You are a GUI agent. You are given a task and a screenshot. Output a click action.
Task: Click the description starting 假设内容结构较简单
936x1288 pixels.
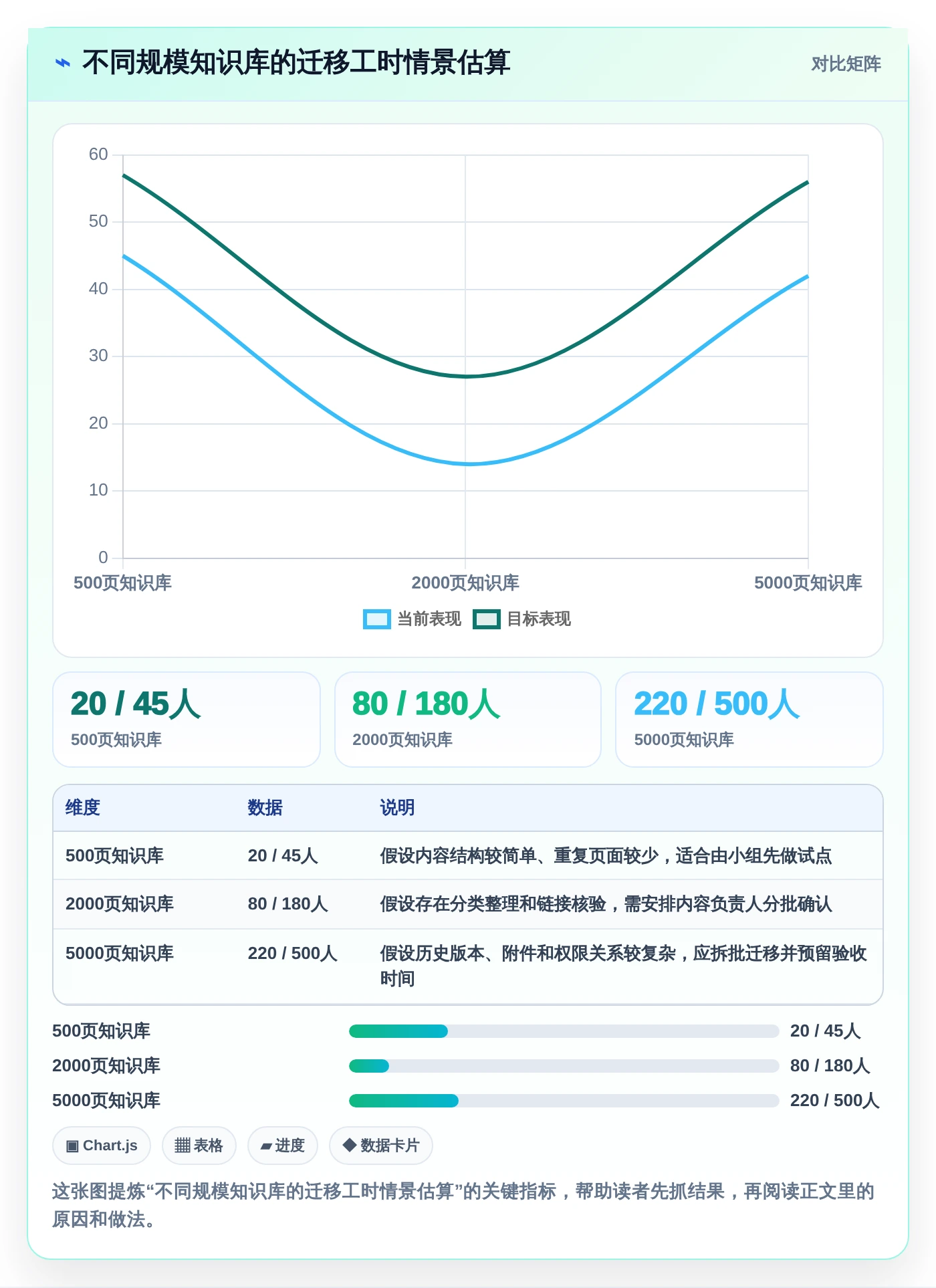pos(606,856)
